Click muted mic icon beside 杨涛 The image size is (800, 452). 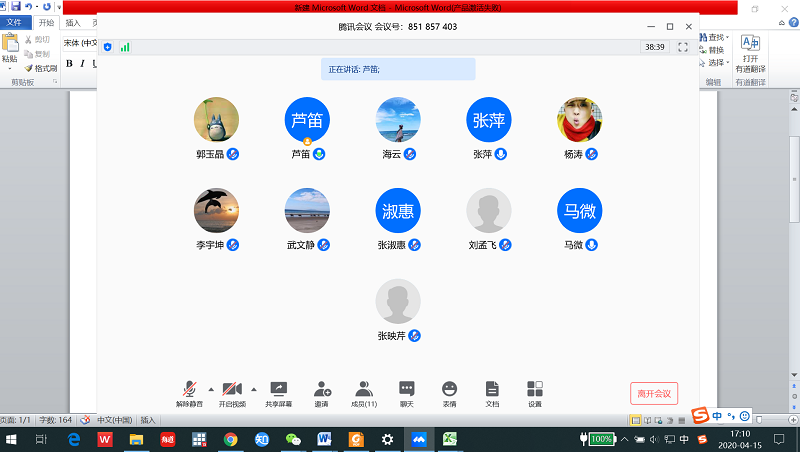(591, 154)
